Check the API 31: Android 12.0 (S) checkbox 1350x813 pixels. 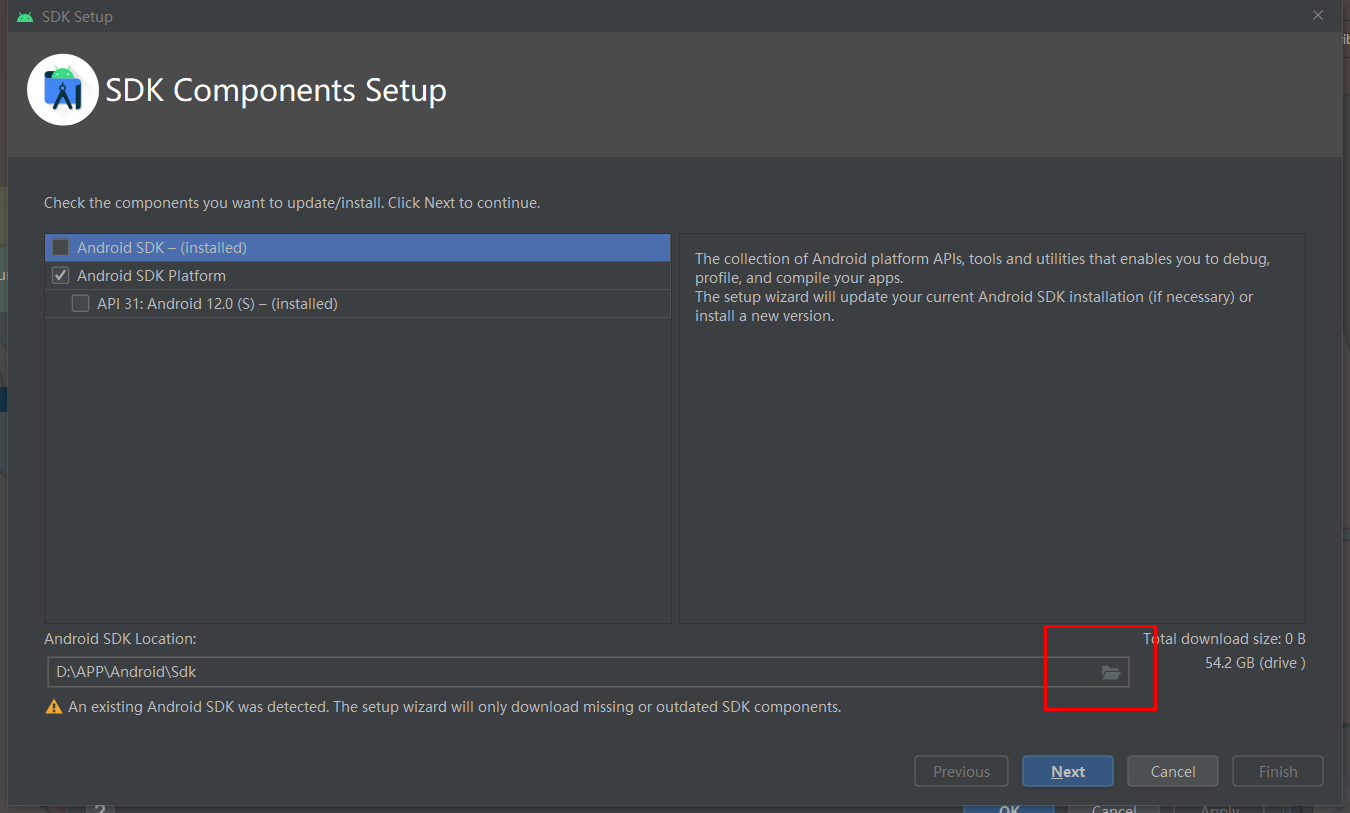click(x=81, y=303)
